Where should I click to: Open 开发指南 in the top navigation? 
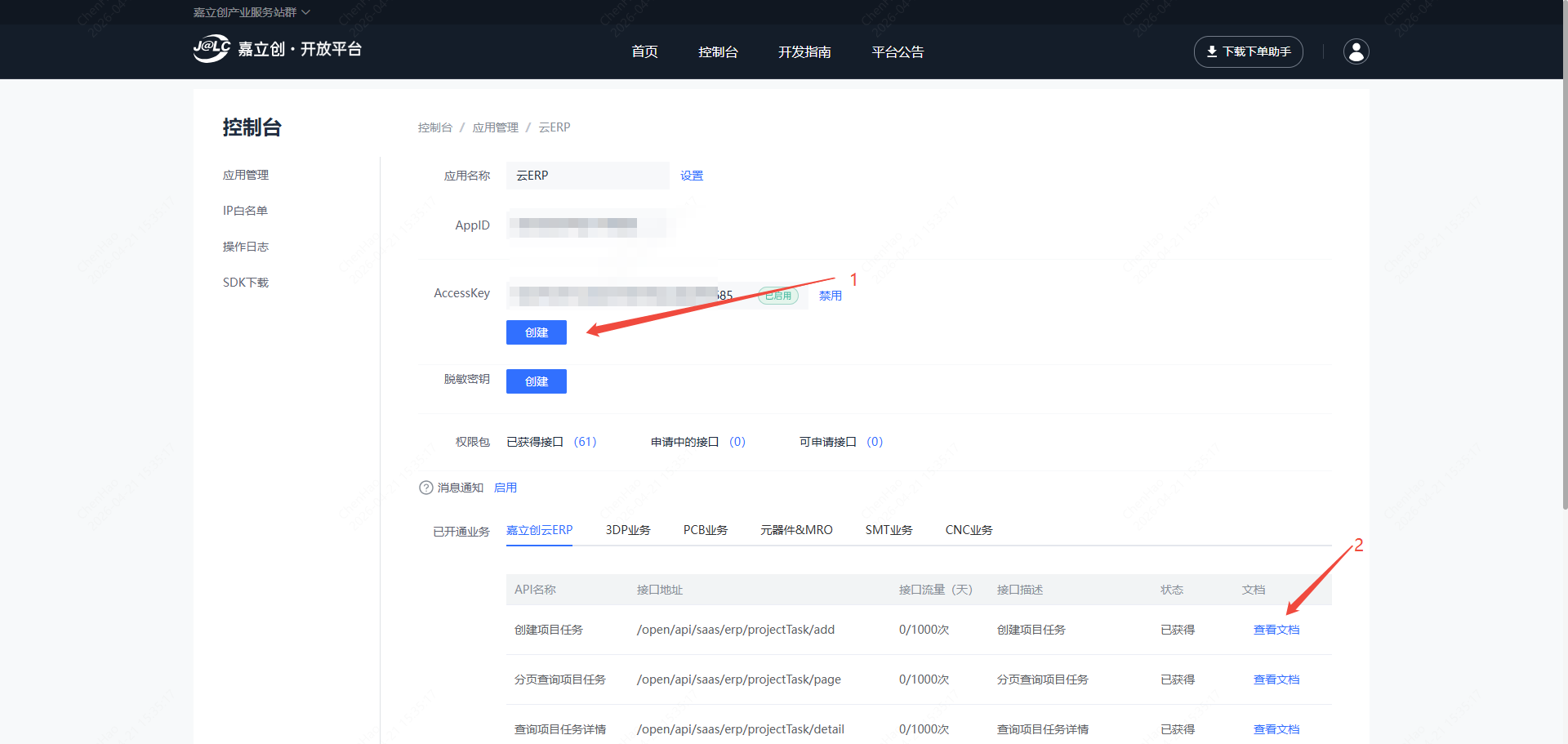pos(804,52)
